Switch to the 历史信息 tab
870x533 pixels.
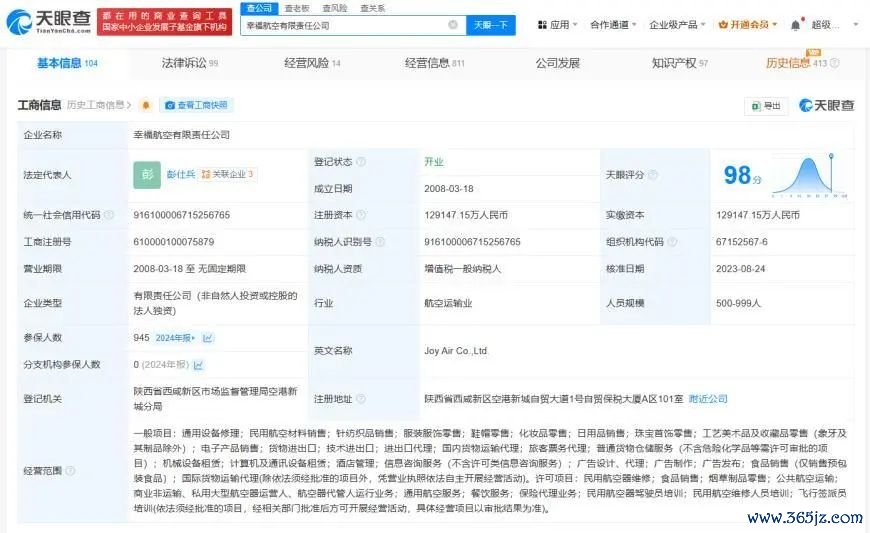click(796, 63)
